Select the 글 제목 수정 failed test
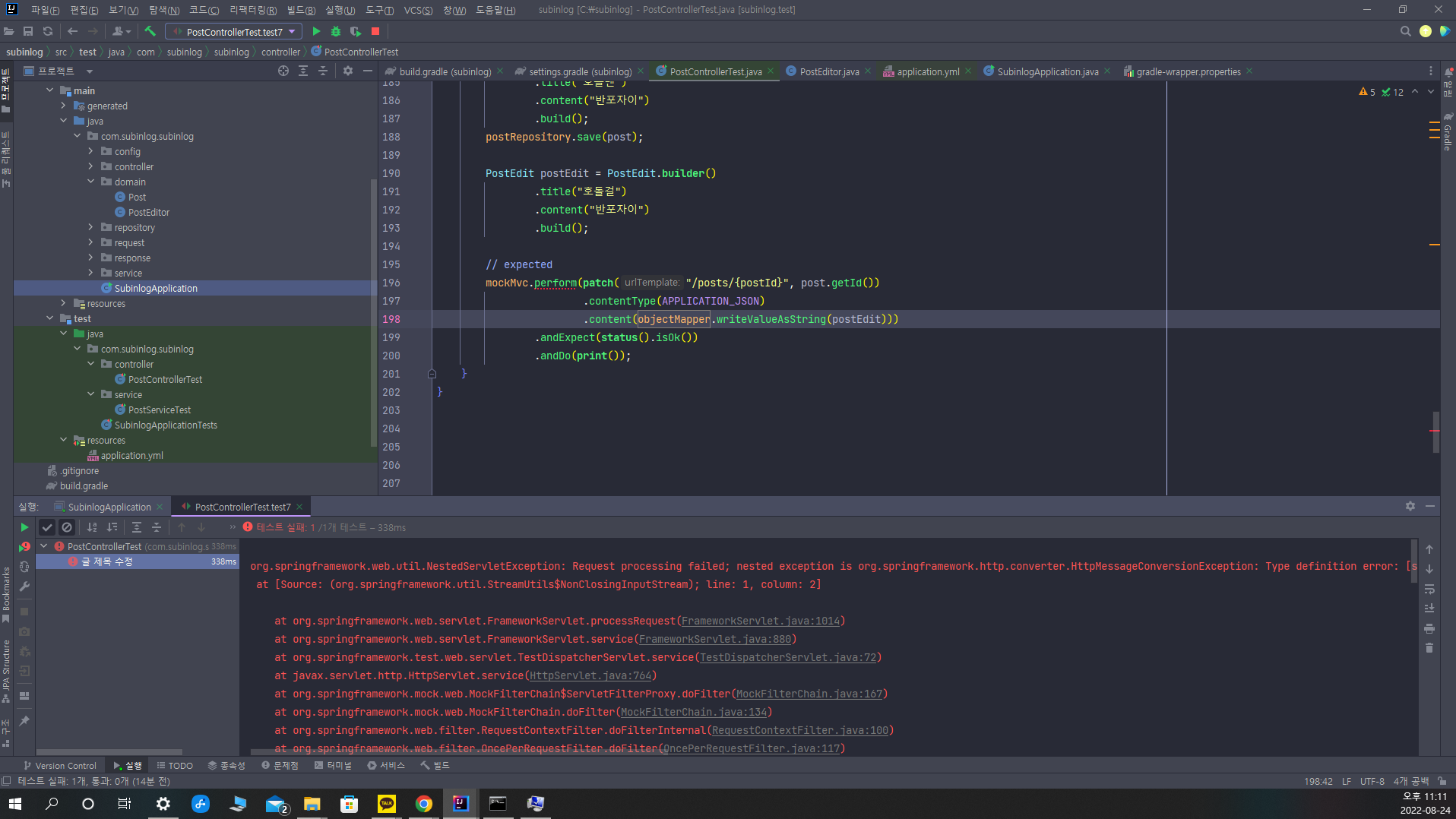 coord(137,561)
